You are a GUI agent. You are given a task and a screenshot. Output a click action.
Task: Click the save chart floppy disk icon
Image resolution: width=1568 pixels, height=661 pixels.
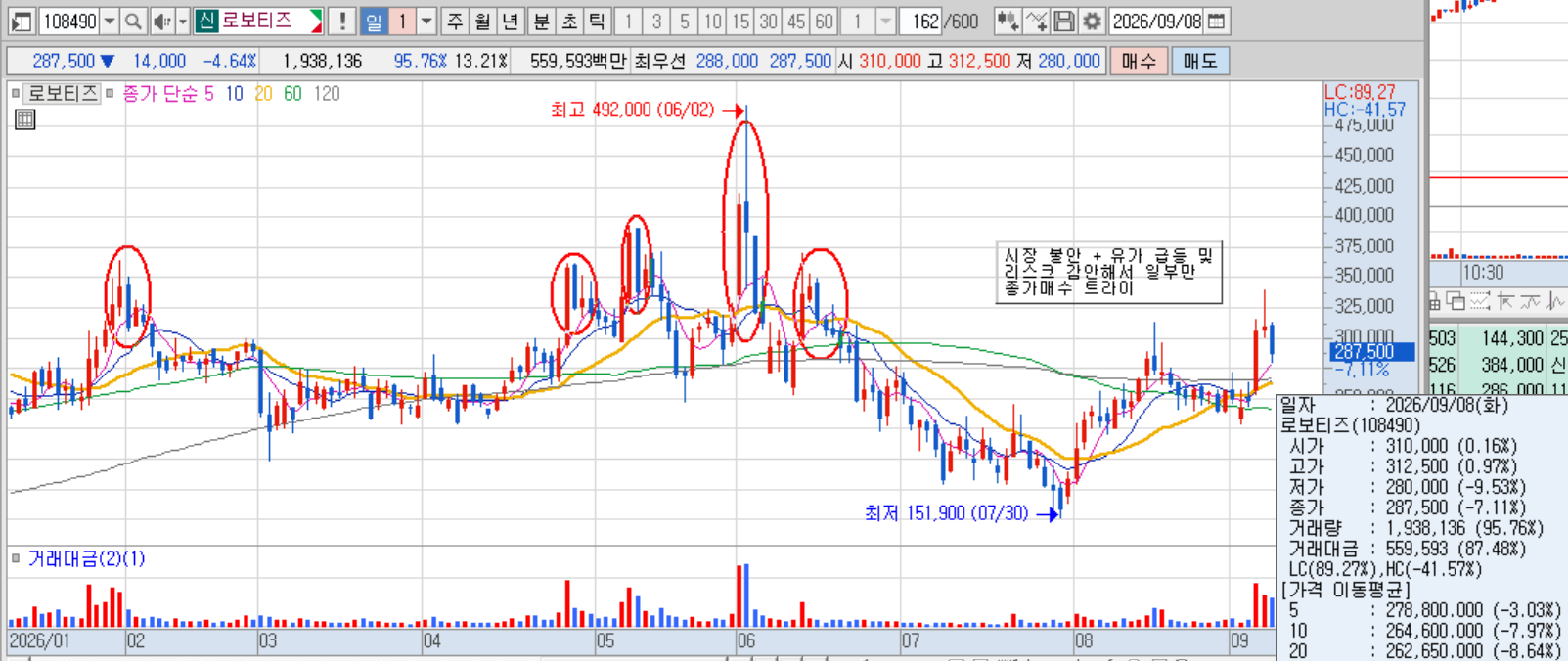[x=1064, y=21]
